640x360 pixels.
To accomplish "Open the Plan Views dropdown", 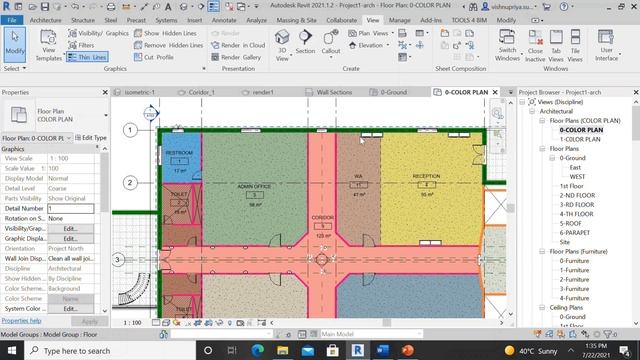I will pyautogui.click(x=371, y=33).
